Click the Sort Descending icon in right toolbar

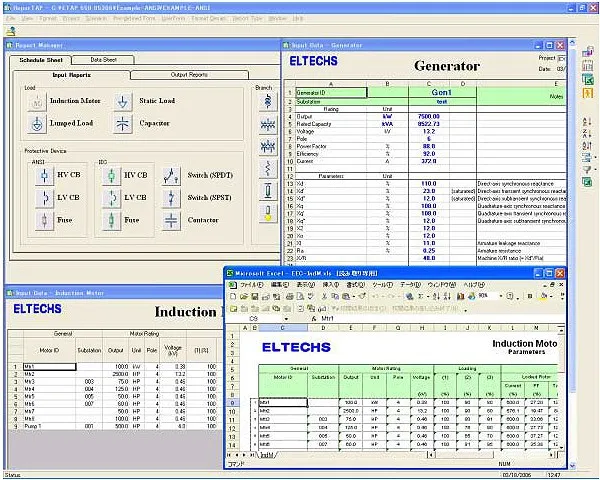(587, 134)
